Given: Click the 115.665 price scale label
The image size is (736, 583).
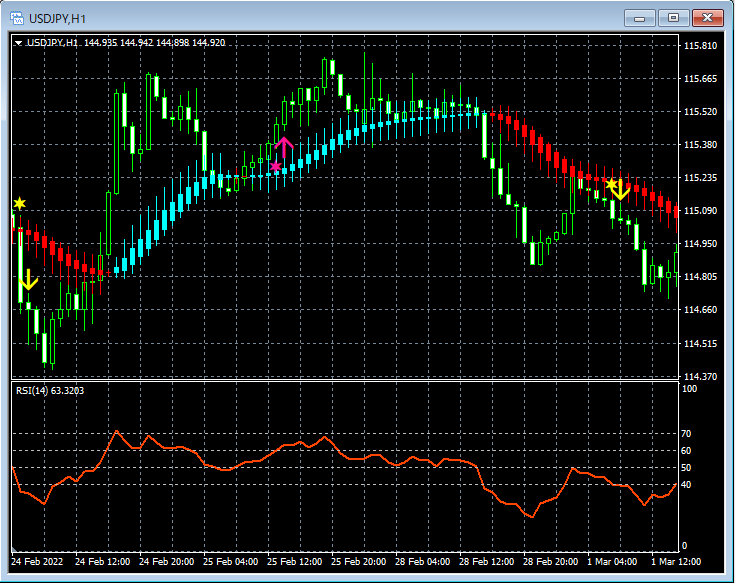Looking at the screenshot, I should pos(700,78).
